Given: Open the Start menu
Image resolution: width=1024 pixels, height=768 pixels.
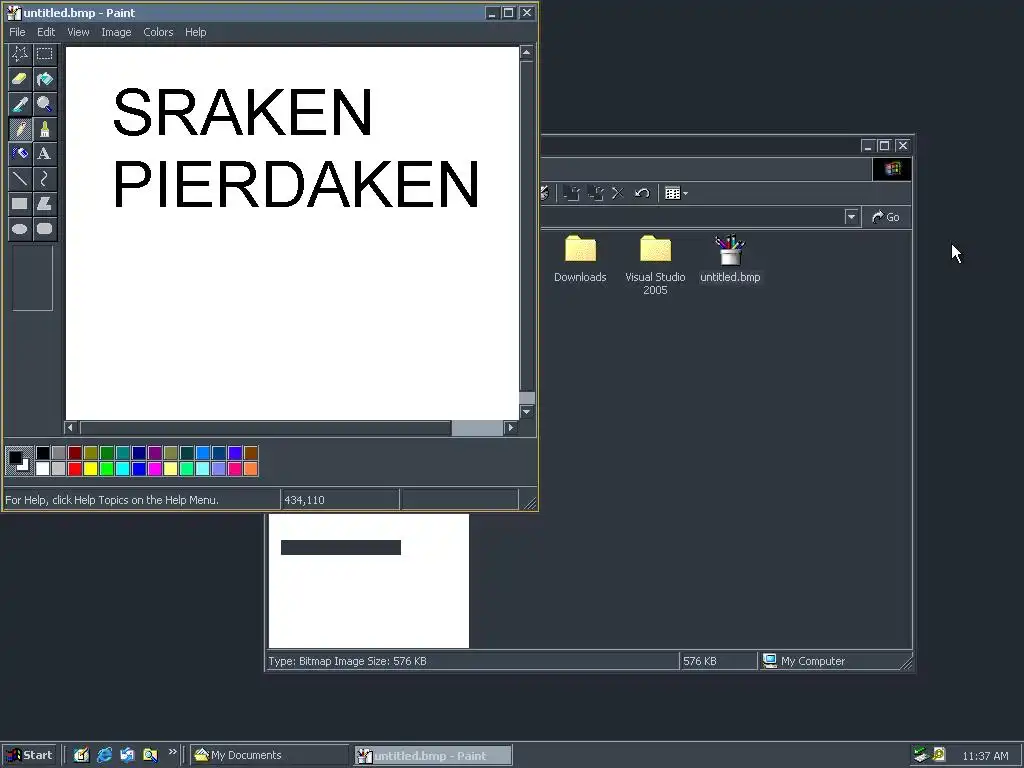Looking at the screenshot, I should [x=29, y=755].
